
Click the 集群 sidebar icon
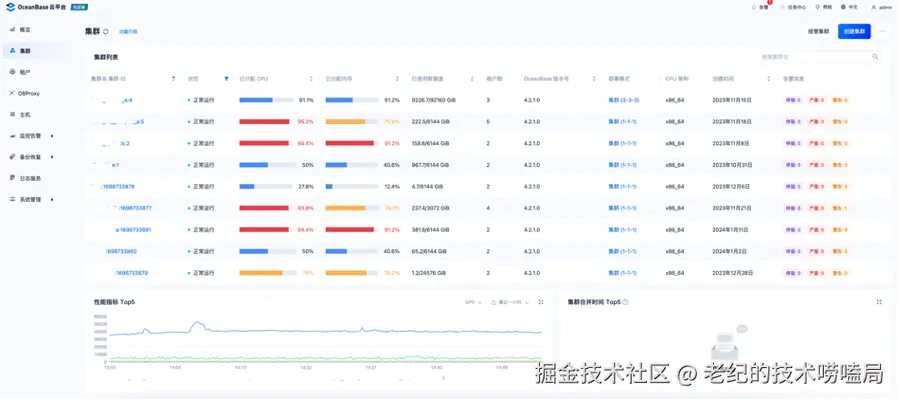13,51
